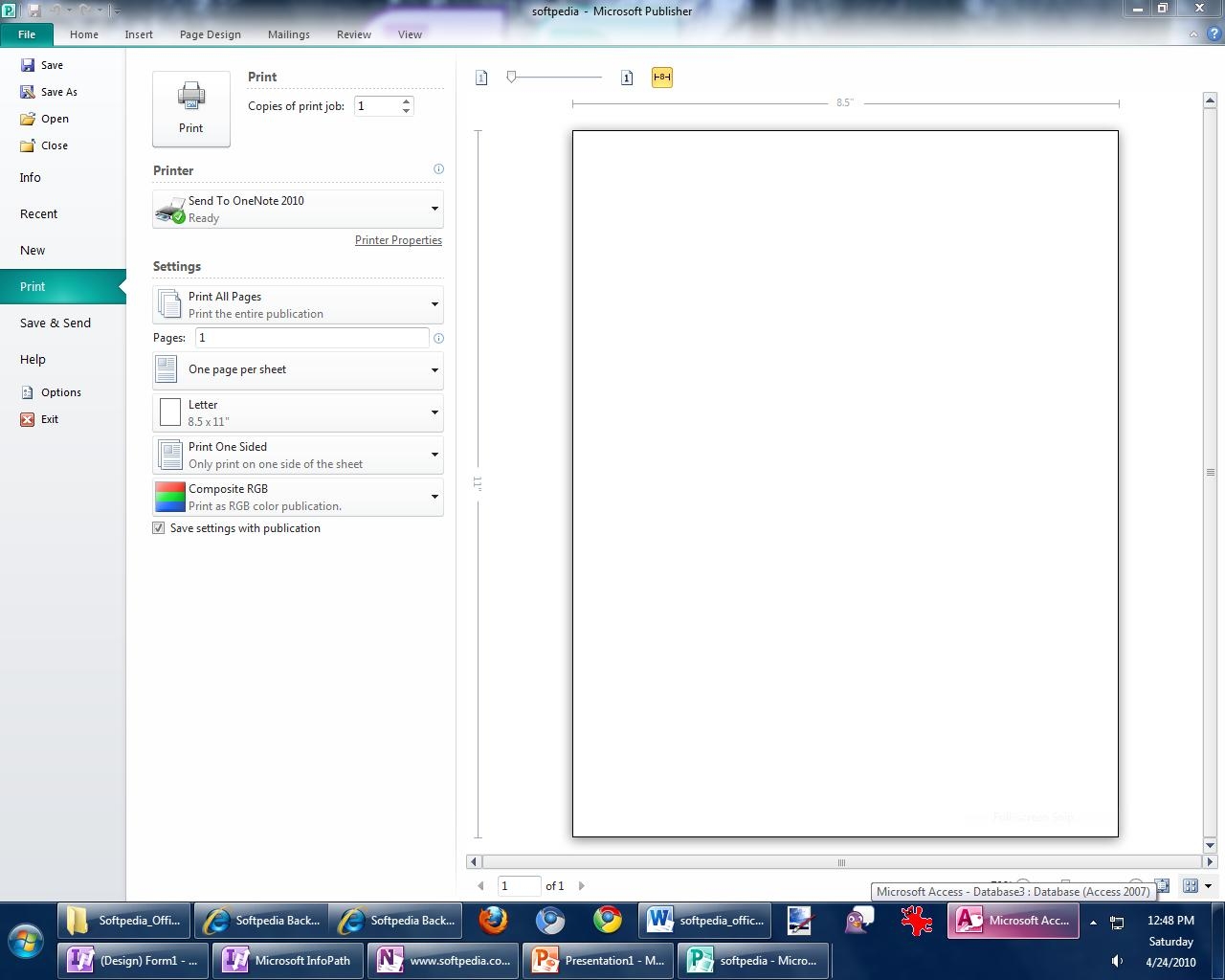This screenshot has height=980, width=1225.
Task: Open the Print All Pages dropdown
Action: tap(434, 304)
